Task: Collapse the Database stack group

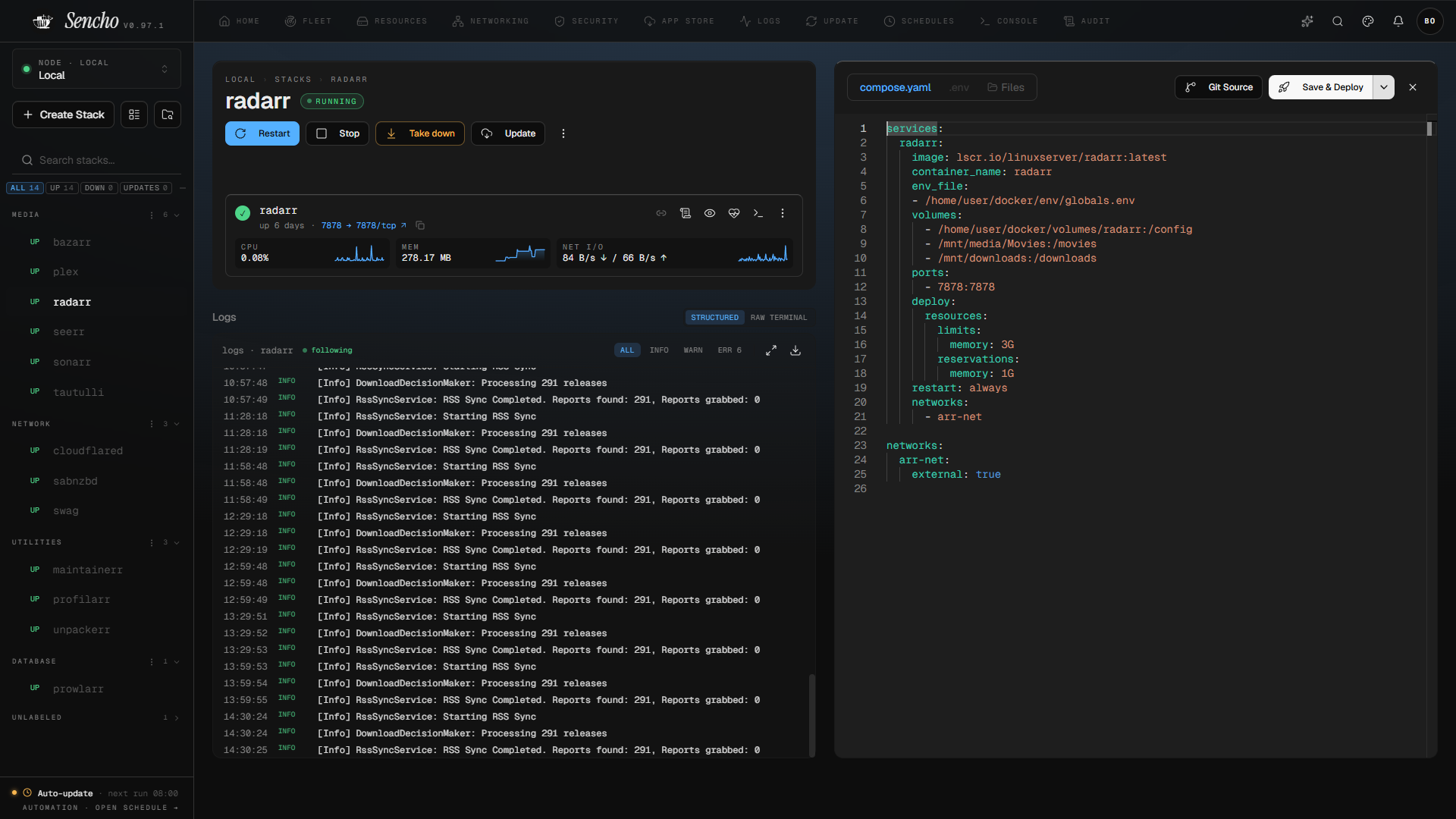Action: 177,661
